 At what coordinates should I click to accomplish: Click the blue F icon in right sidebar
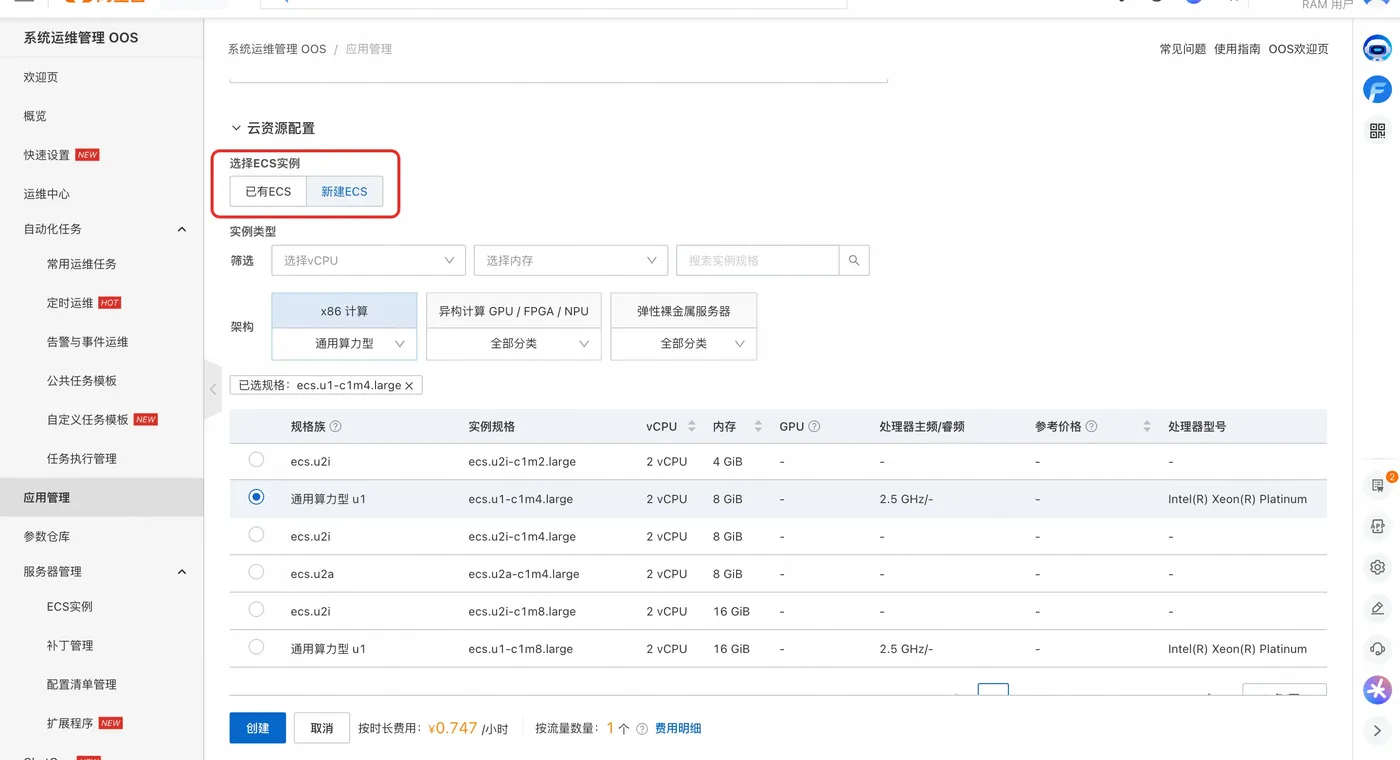(x=1377, y=89)
